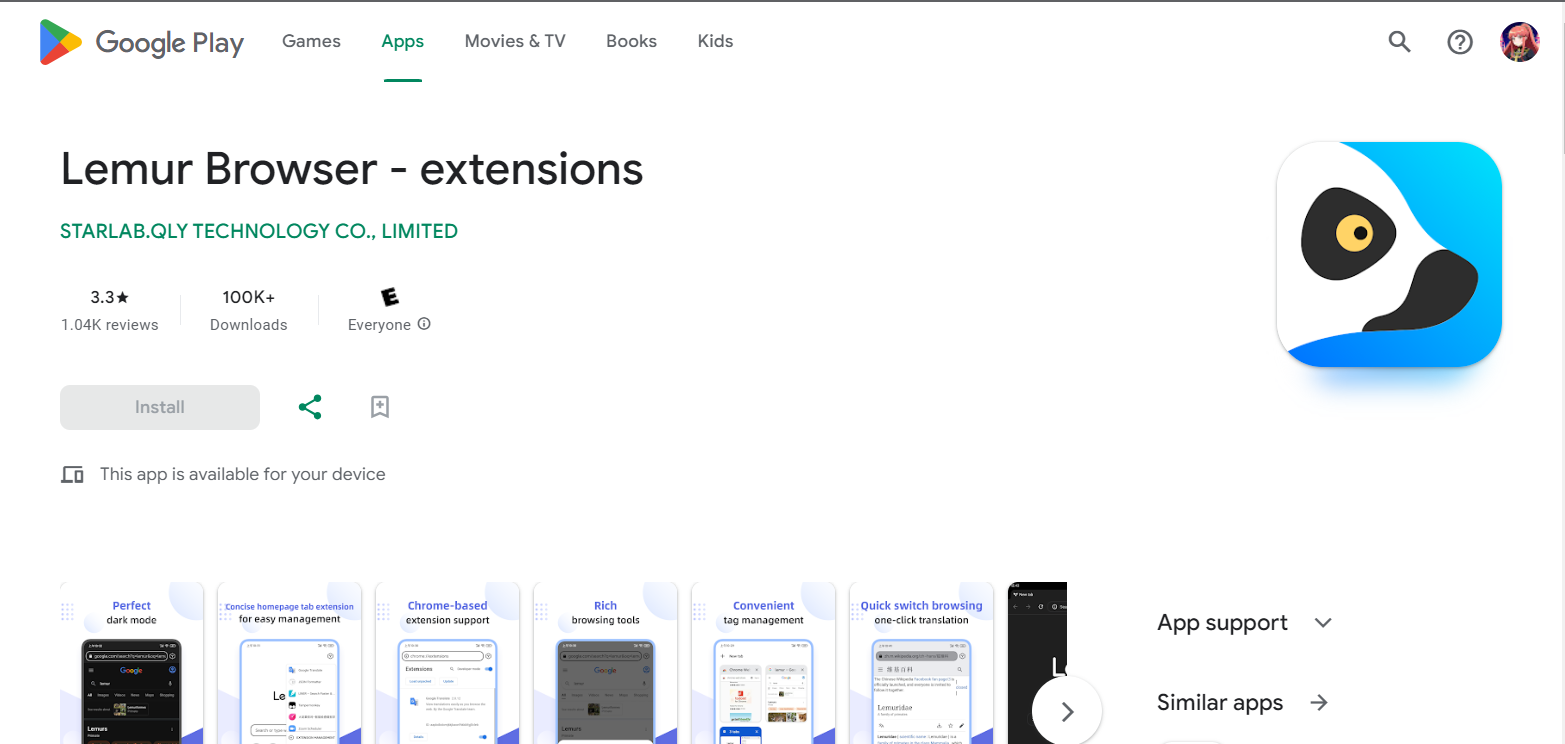Click the Everyone rating info icon
This screenshot has height=744, width=1565.
tap(424, 324)
